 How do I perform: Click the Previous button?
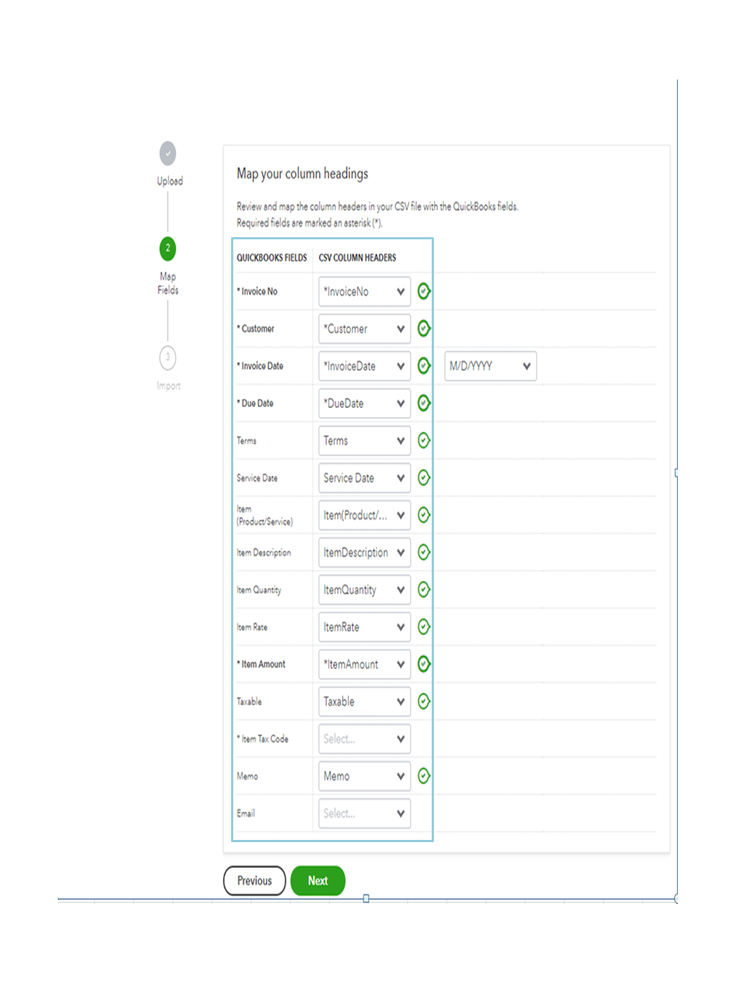coord(254,881)
